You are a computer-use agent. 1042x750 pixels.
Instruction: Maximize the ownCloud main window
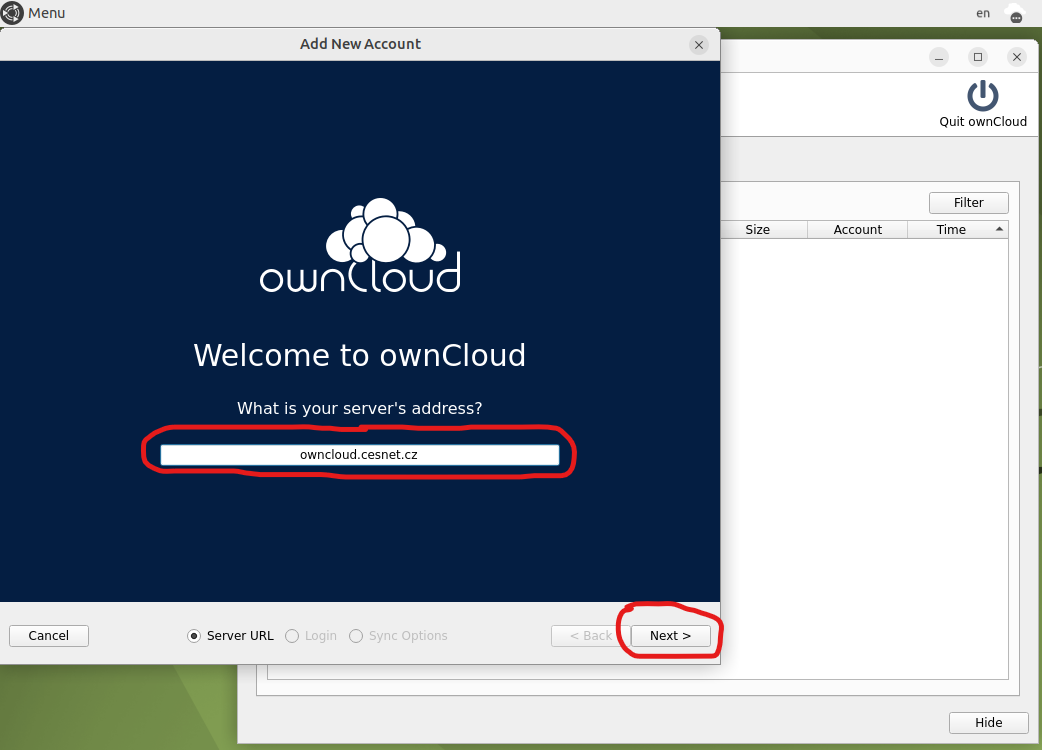click(x=978, y=57)
